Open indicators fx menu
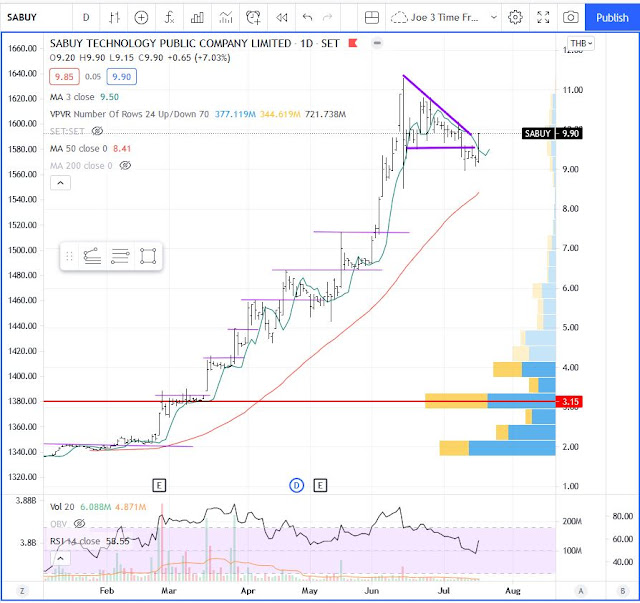This screenshot has height=603, width=640. pos(169,18)
